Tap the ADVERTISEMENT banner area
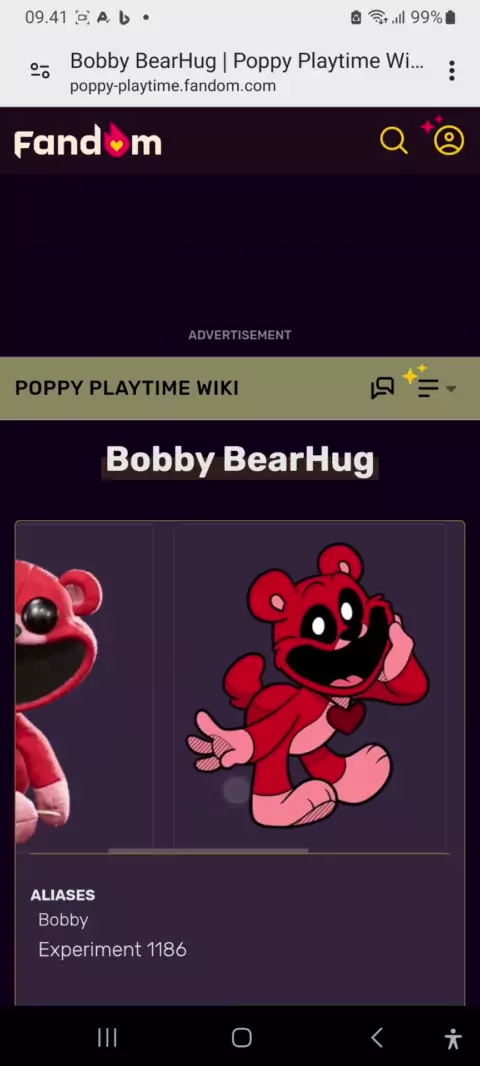The width and height of the screenshot is (480, 1066). click(x=240, y=265)
